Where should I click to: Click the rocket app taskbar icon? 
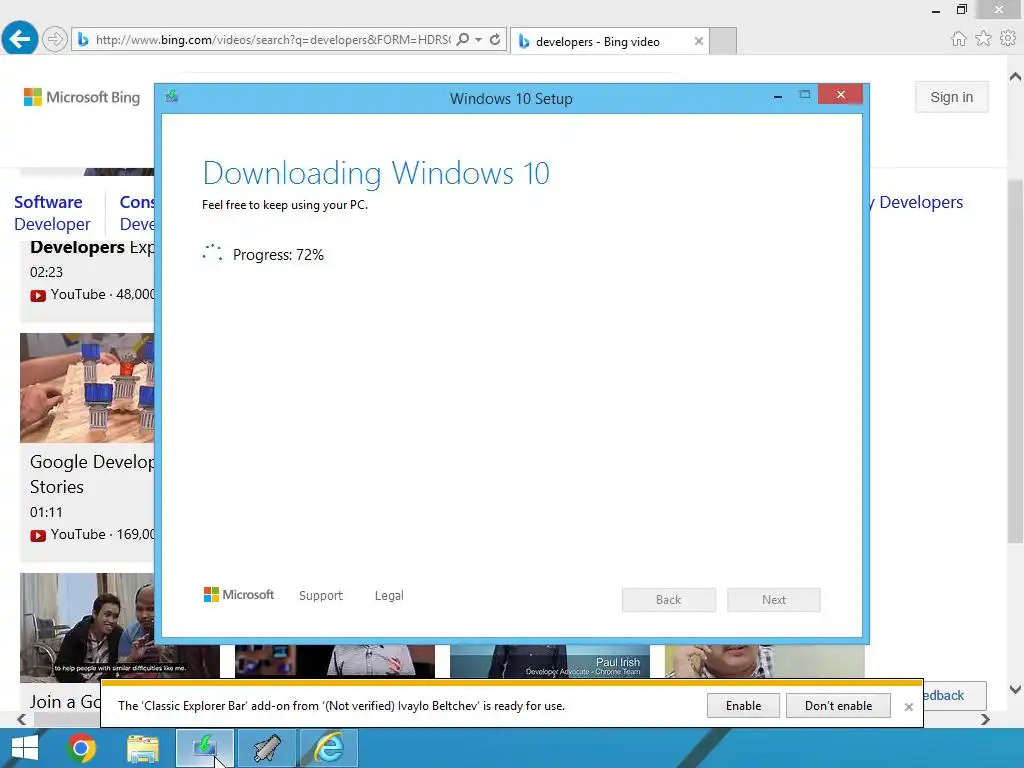(266, 748)
